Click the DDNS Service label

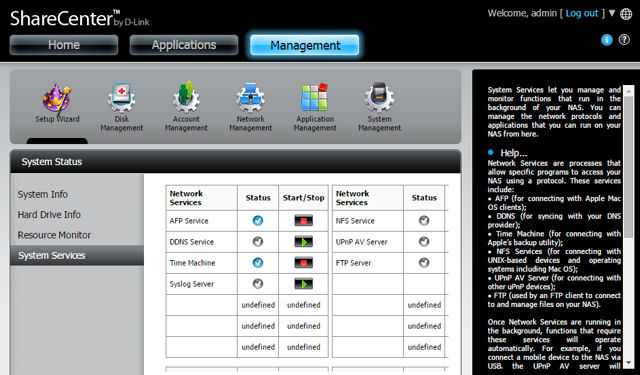[x=191, y=242]
